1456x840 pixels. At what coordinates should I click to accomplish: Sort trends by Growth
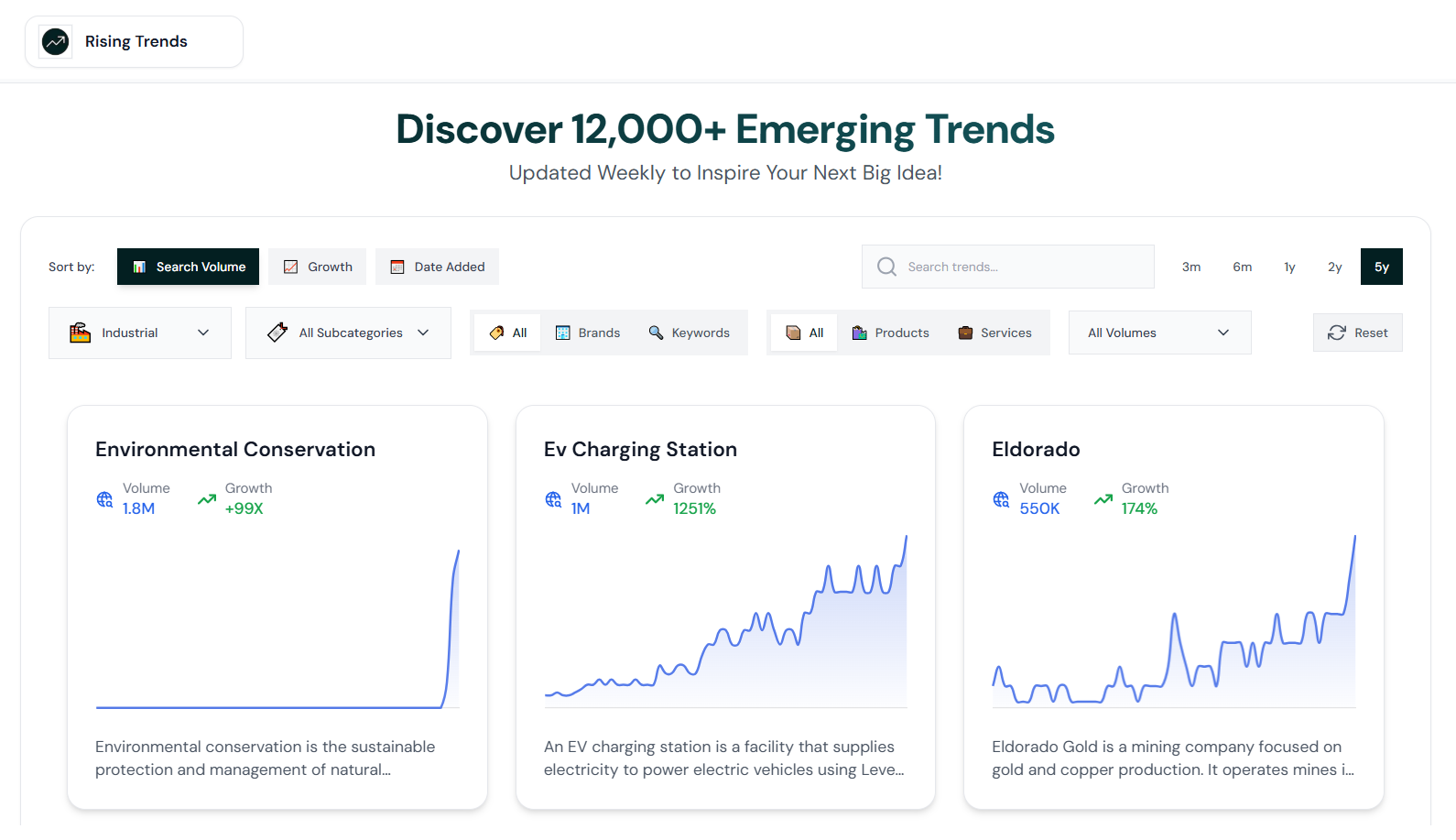coord(317,267)
